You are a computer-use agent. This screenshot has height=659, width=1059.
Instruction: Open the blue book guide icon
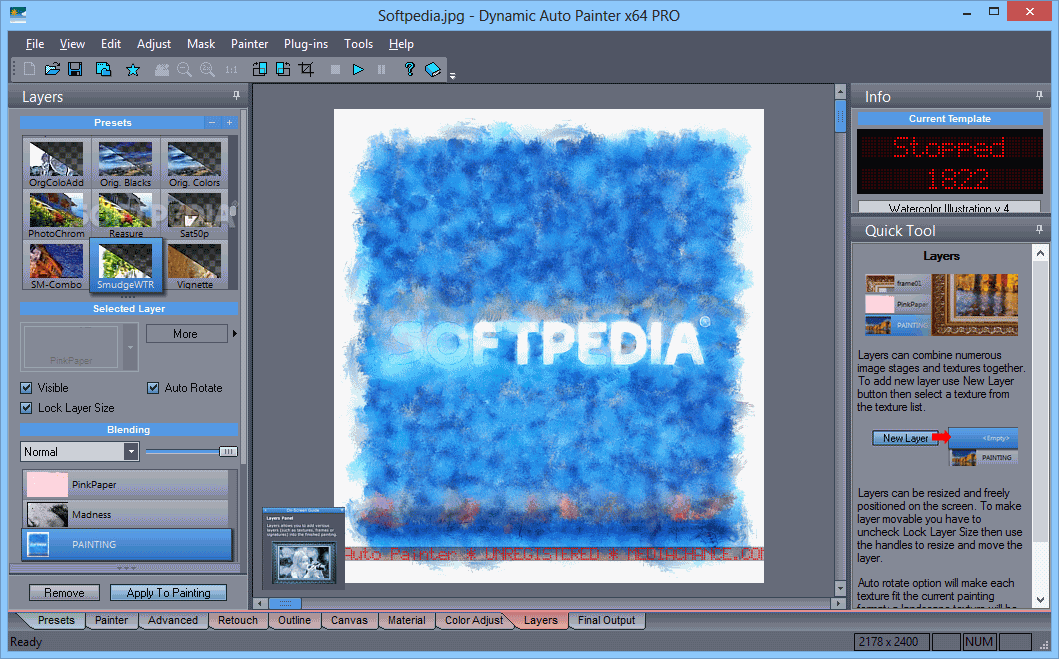pos(433,70)
